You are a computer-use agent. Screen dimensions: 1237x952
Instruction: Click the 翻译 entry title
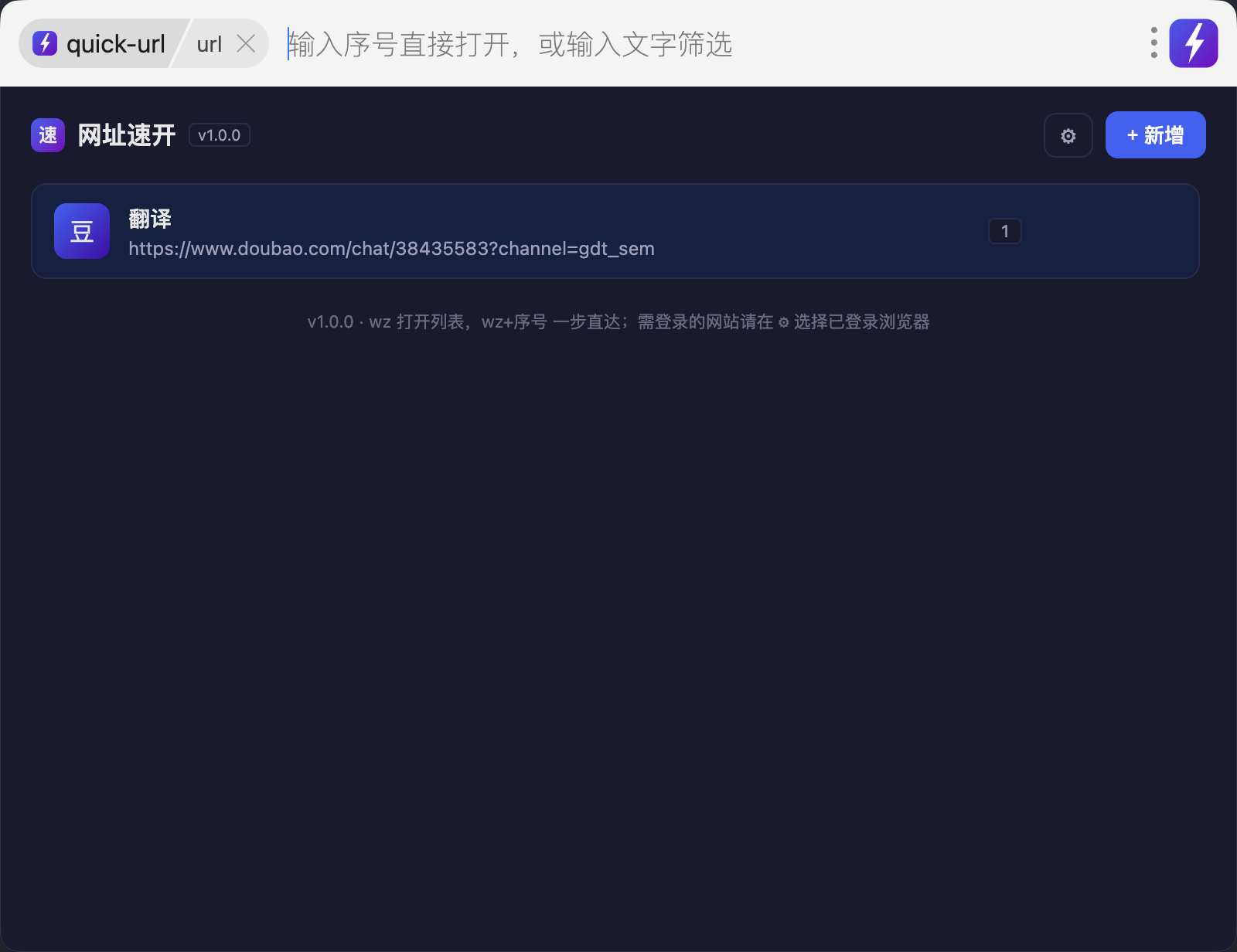coord(150,219)
